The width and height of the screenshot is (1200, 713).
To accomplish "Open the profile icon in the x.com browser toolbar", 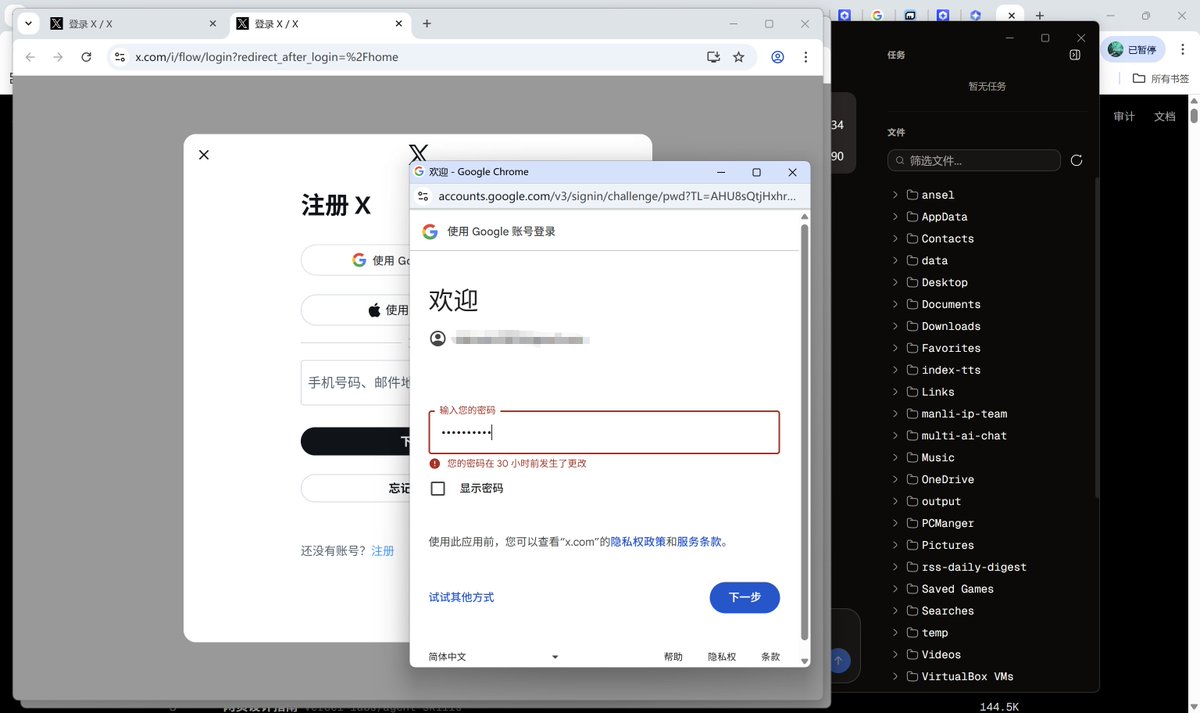I will tap(777, 57).
